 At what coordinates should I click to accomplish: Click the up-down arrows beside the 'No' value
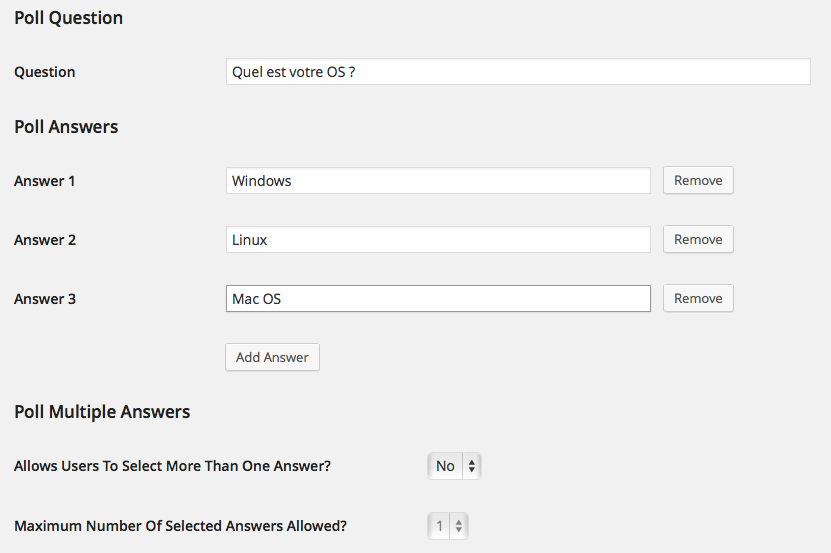[x=472, y=466]
